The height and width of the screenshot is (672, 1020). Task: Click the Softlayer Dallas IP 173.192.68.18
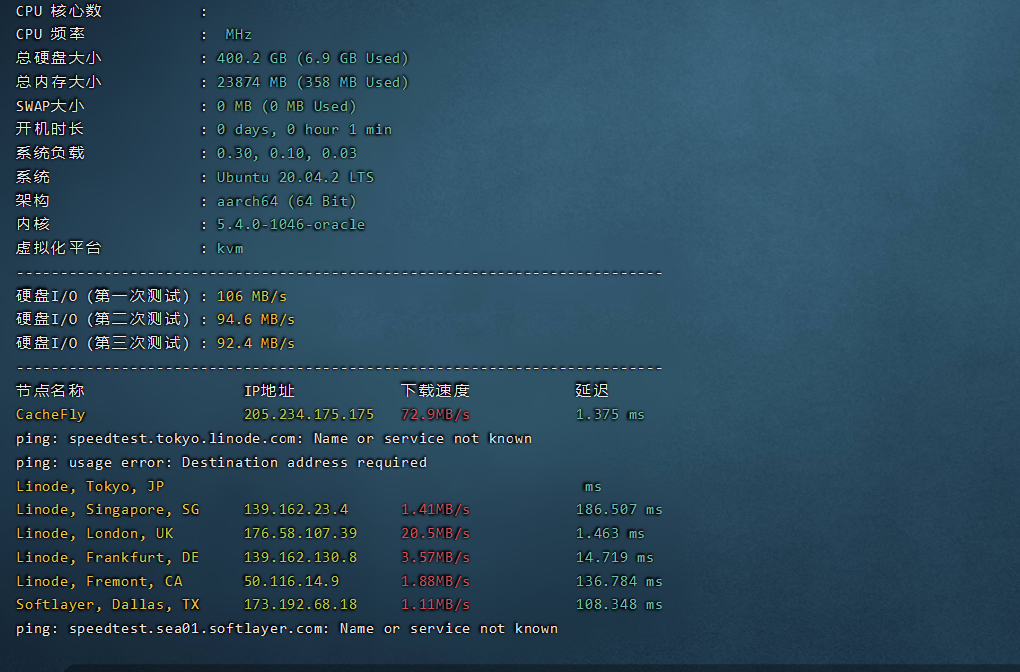300,604
